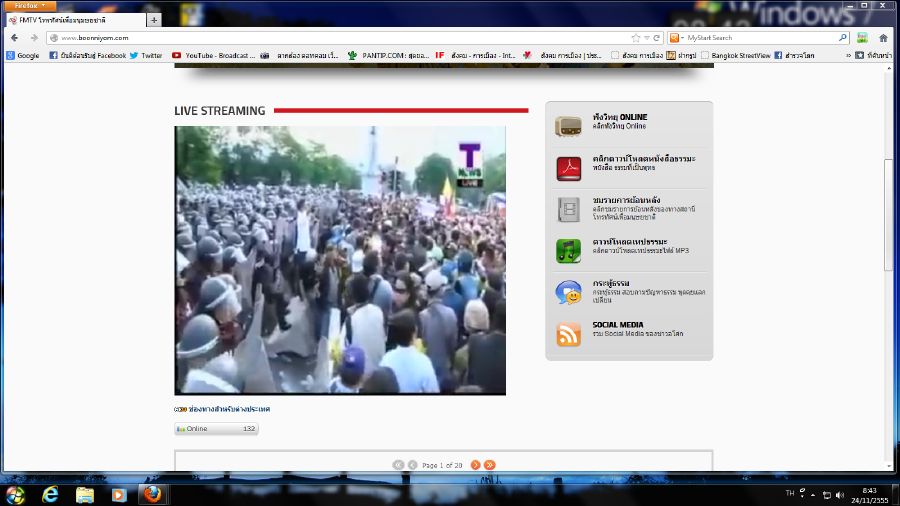Launch Internet Explorer from the taskbar
900x506 pixels.
pyautogui.click(x=51, y=495)
